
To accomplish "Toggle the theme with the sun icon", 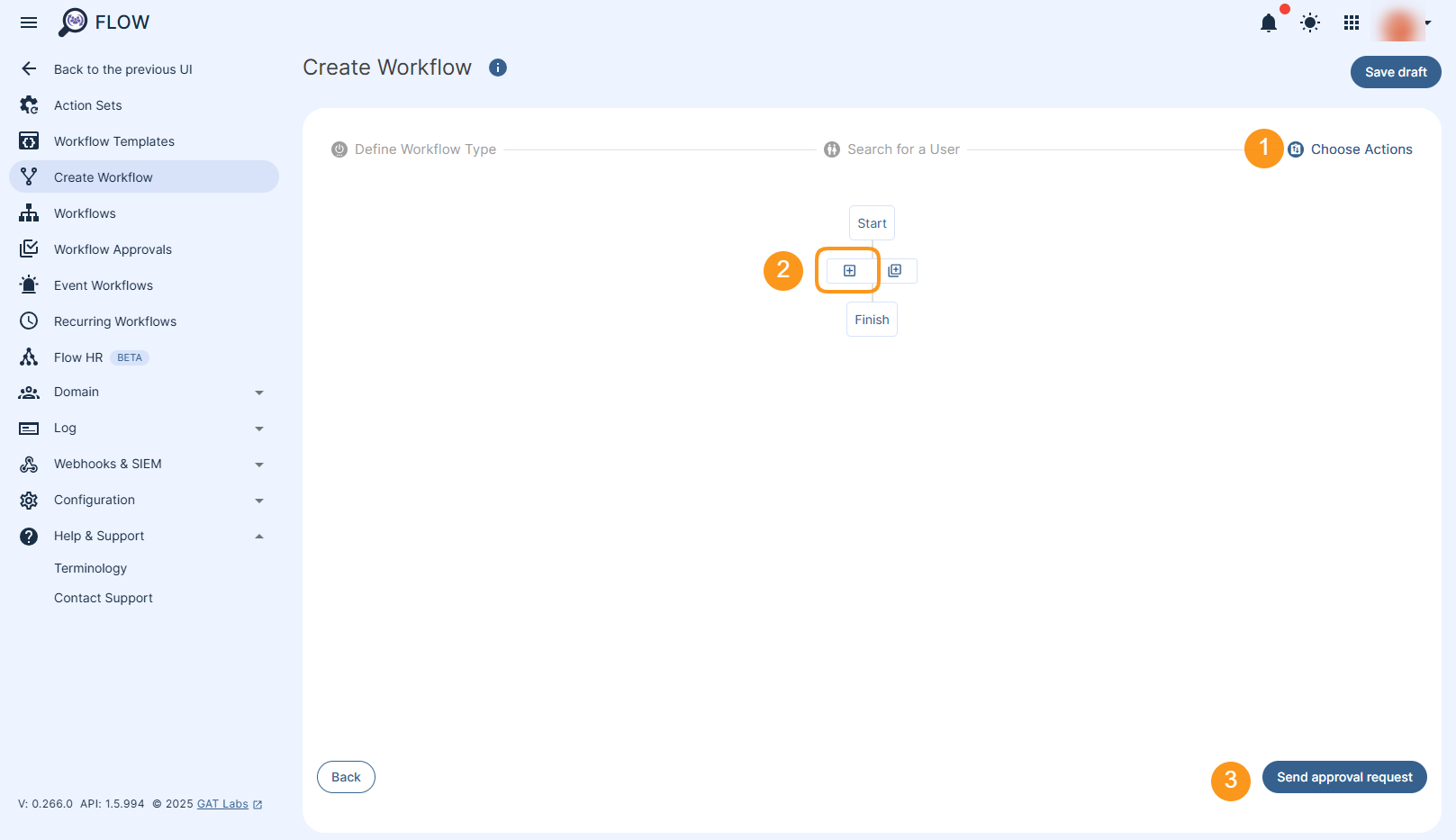I will click(x=1310, y=23).
